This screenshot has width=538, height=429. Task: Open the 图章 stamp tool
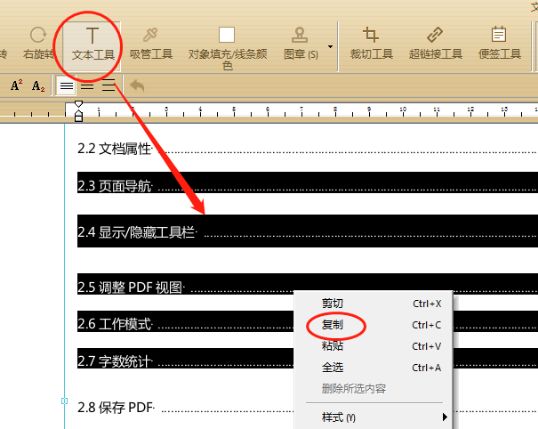301,44
